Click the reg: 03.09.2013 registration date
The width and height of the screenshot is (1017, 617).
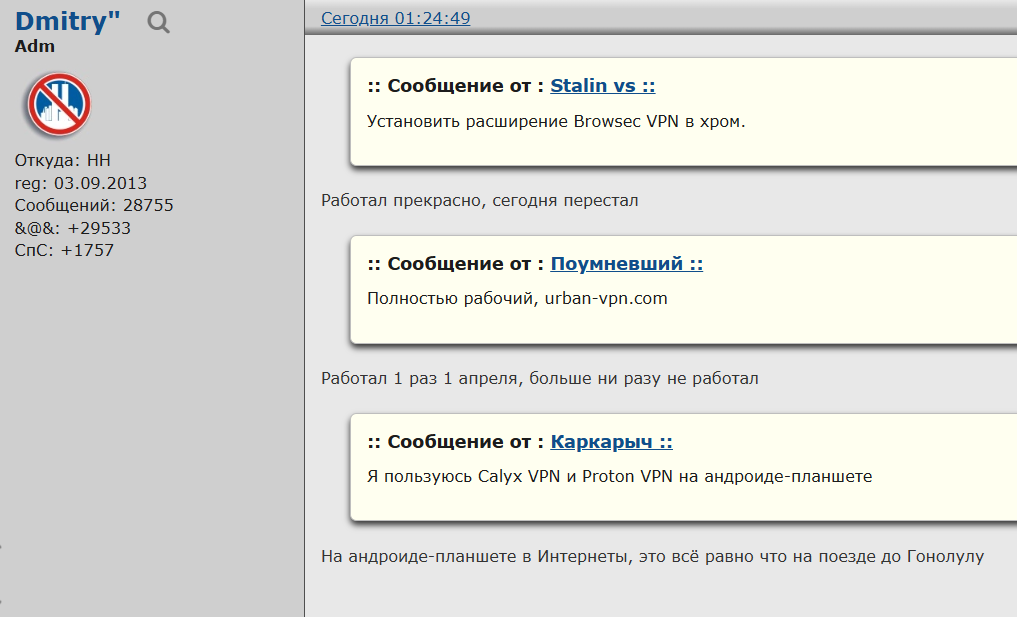click(x=81, y=183)
